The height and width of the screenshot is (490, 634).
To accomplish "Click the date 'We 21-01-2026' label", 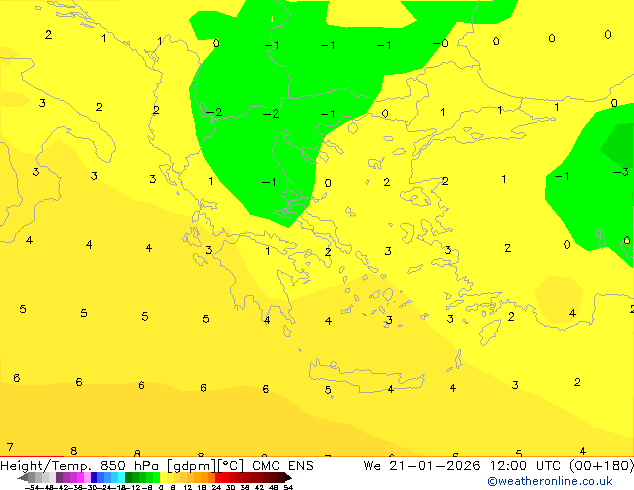I will tap(422, 466).
